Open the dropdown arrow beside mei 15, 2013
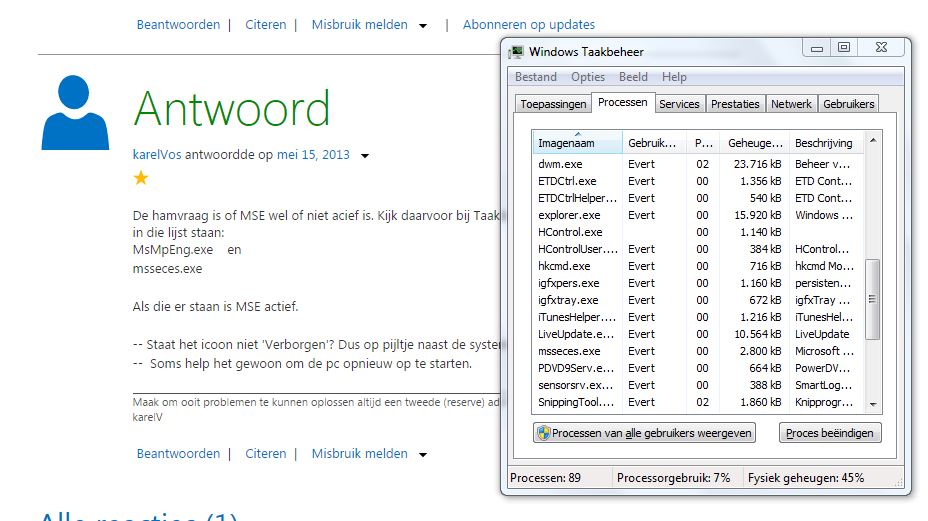The image size is (928, 521). tap(365, 156)
